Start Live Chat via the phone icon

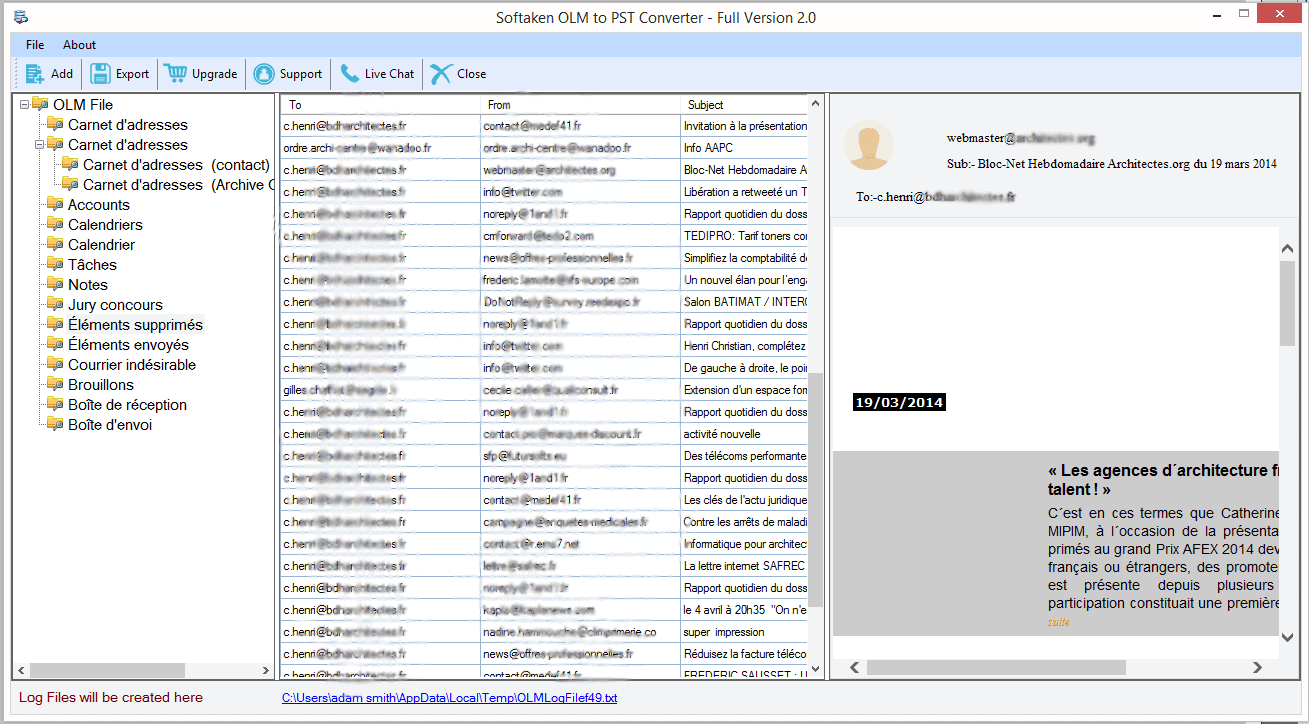click(x=349, y=73)
